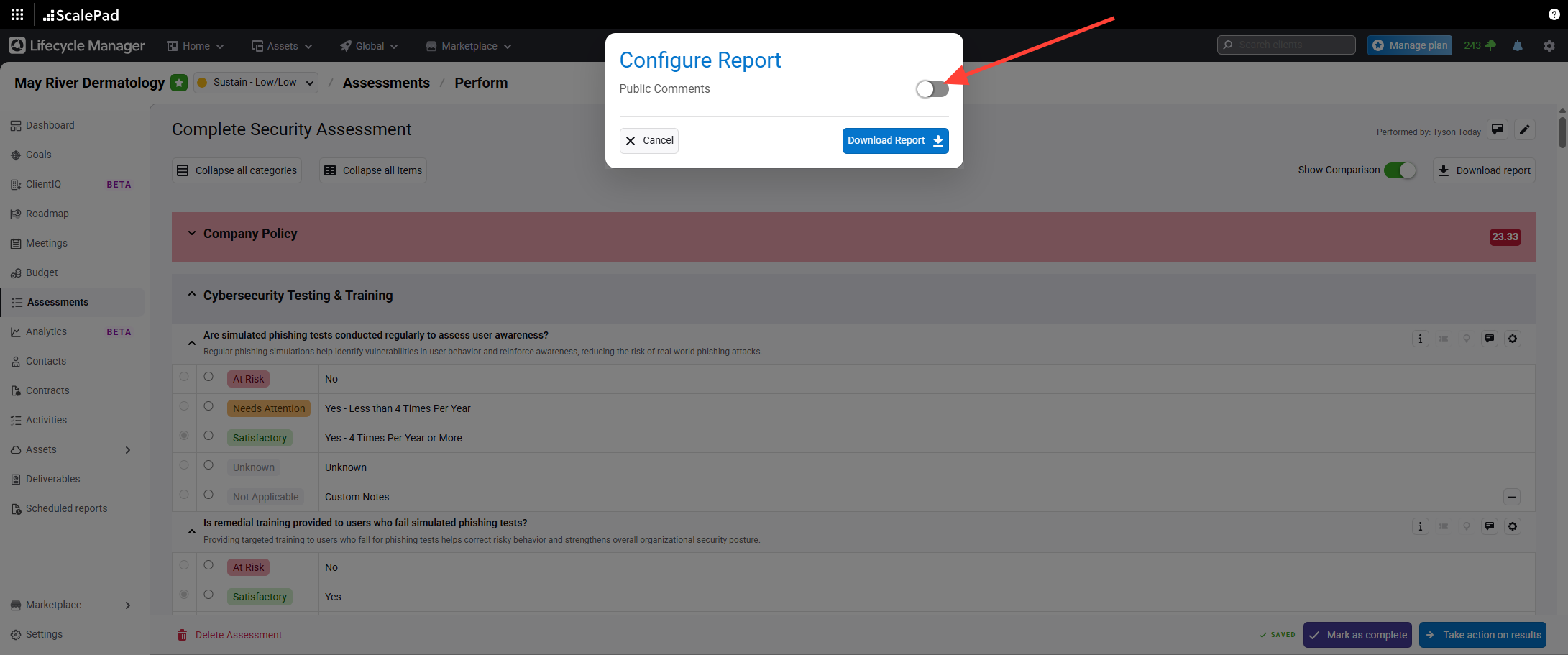
Task: Select the Needs Attention radio option
Action: 208,406
